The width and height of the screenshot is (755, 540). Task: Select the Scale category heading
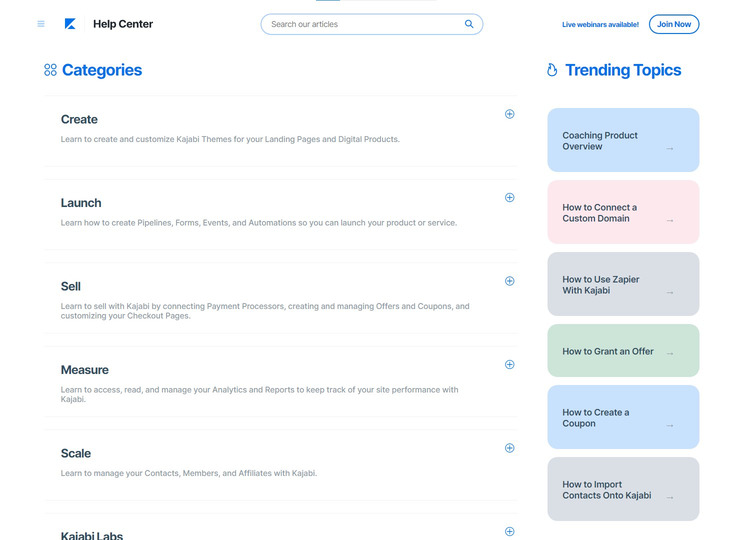76,453
